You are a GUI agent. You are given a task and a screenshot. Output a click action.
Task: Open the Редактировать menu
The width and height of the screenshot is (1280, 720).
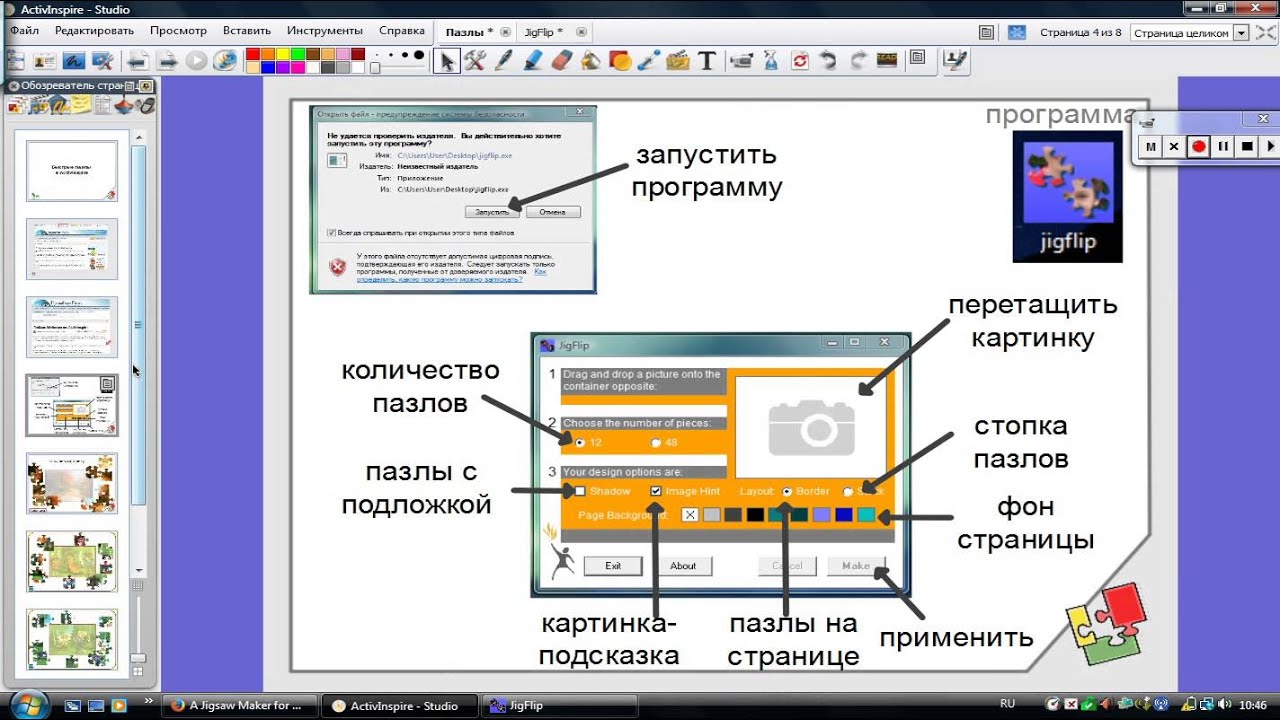[94, 31]
